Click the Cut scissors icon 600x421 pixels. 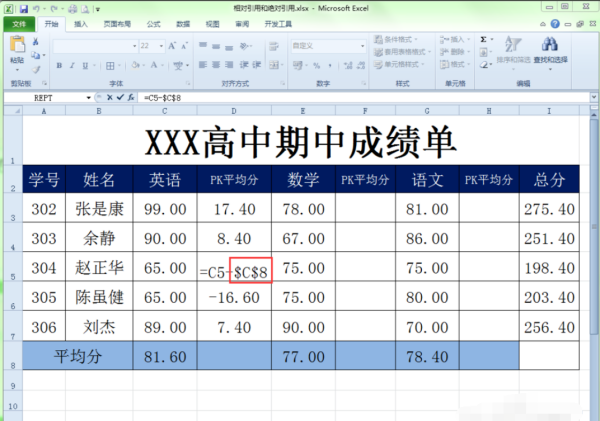coord(36,41)
